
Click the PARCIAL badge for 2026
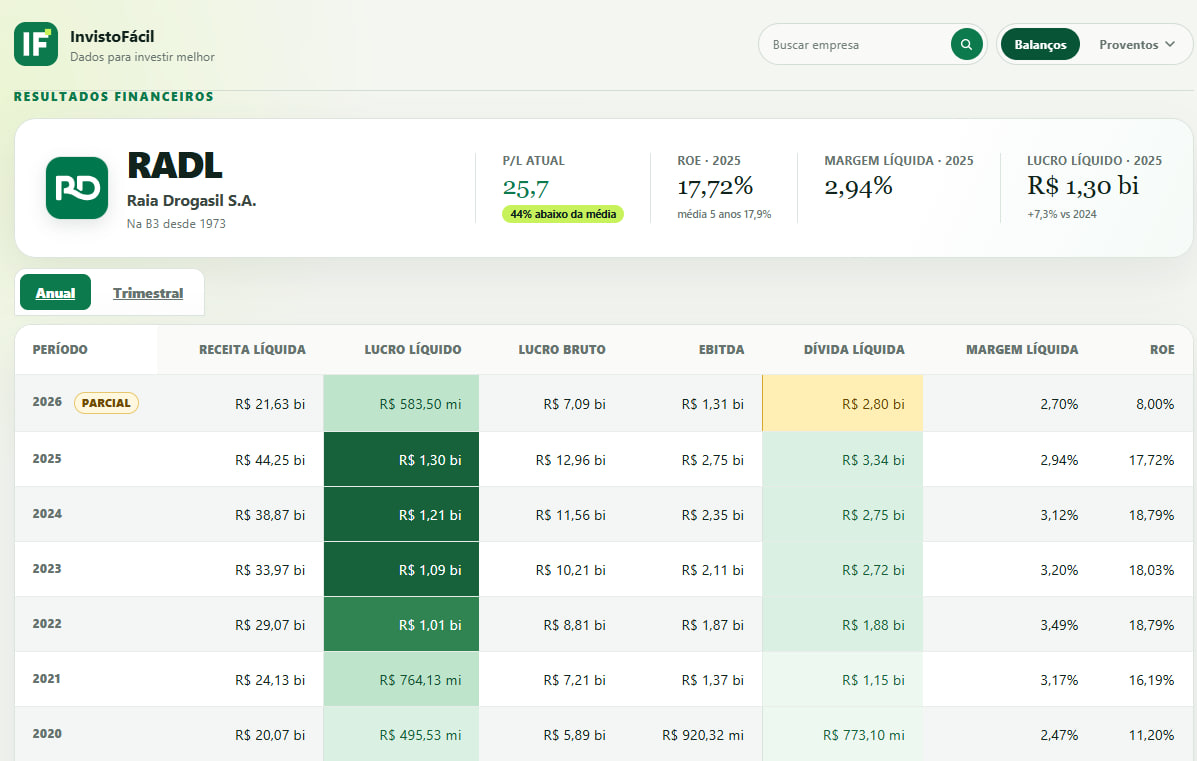tap(106, 403)
